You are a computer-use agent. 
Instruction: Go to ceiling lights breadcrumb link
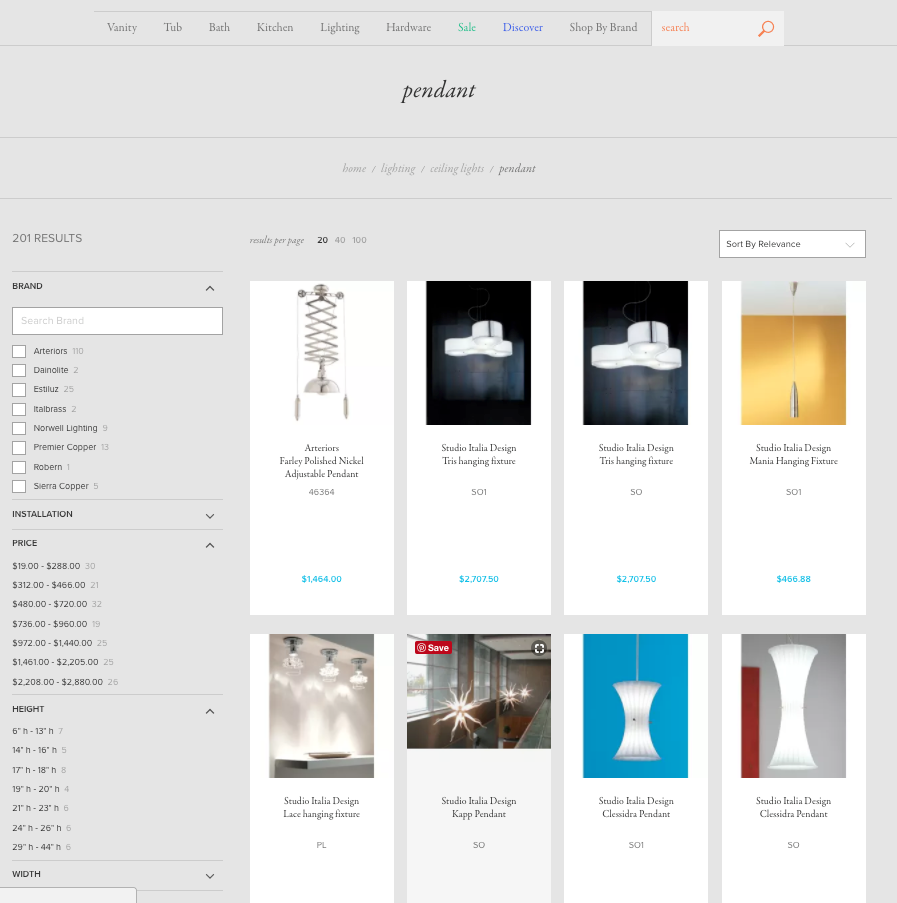[457, 168]
